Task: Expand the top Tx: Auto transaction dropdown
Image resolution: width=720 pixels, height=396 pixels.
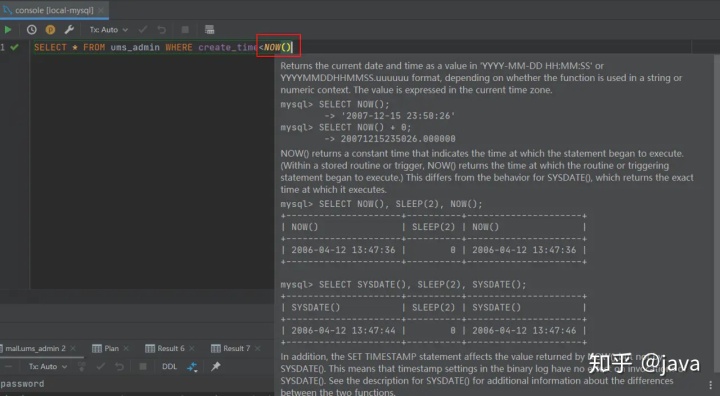Action: pyautogui.click(x=108, y=30)
